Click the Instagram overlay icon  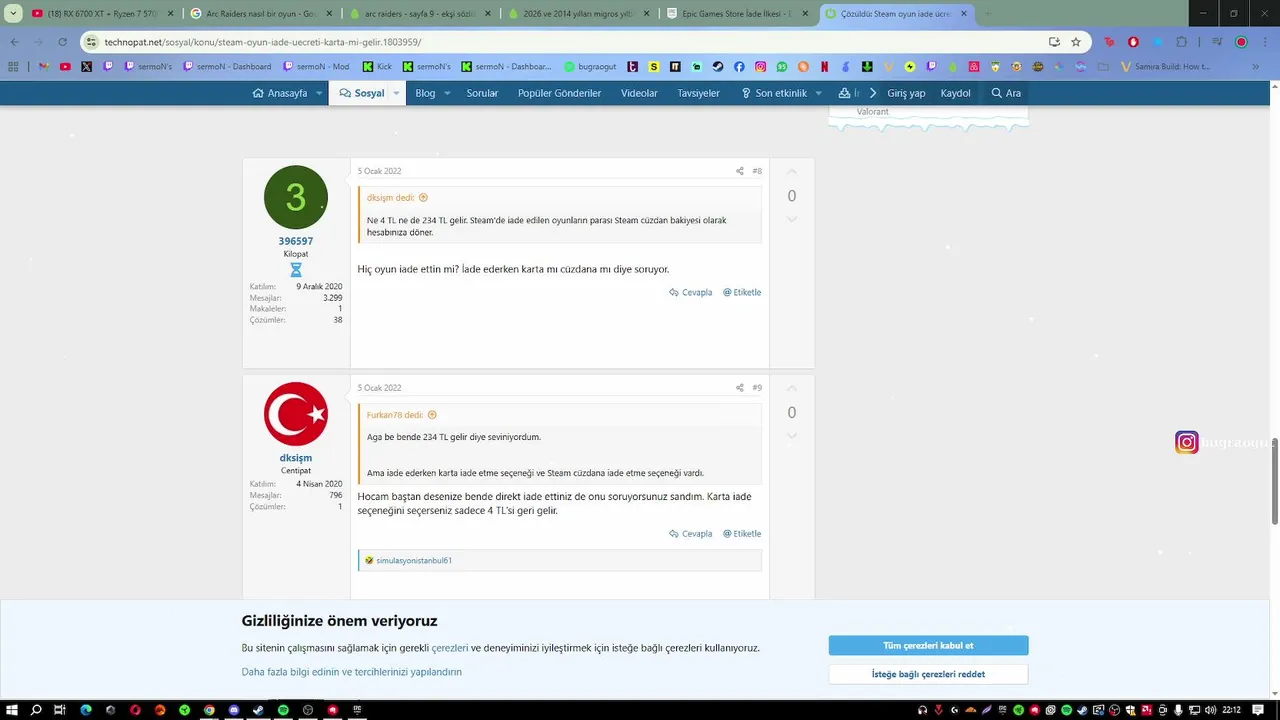1187,442
